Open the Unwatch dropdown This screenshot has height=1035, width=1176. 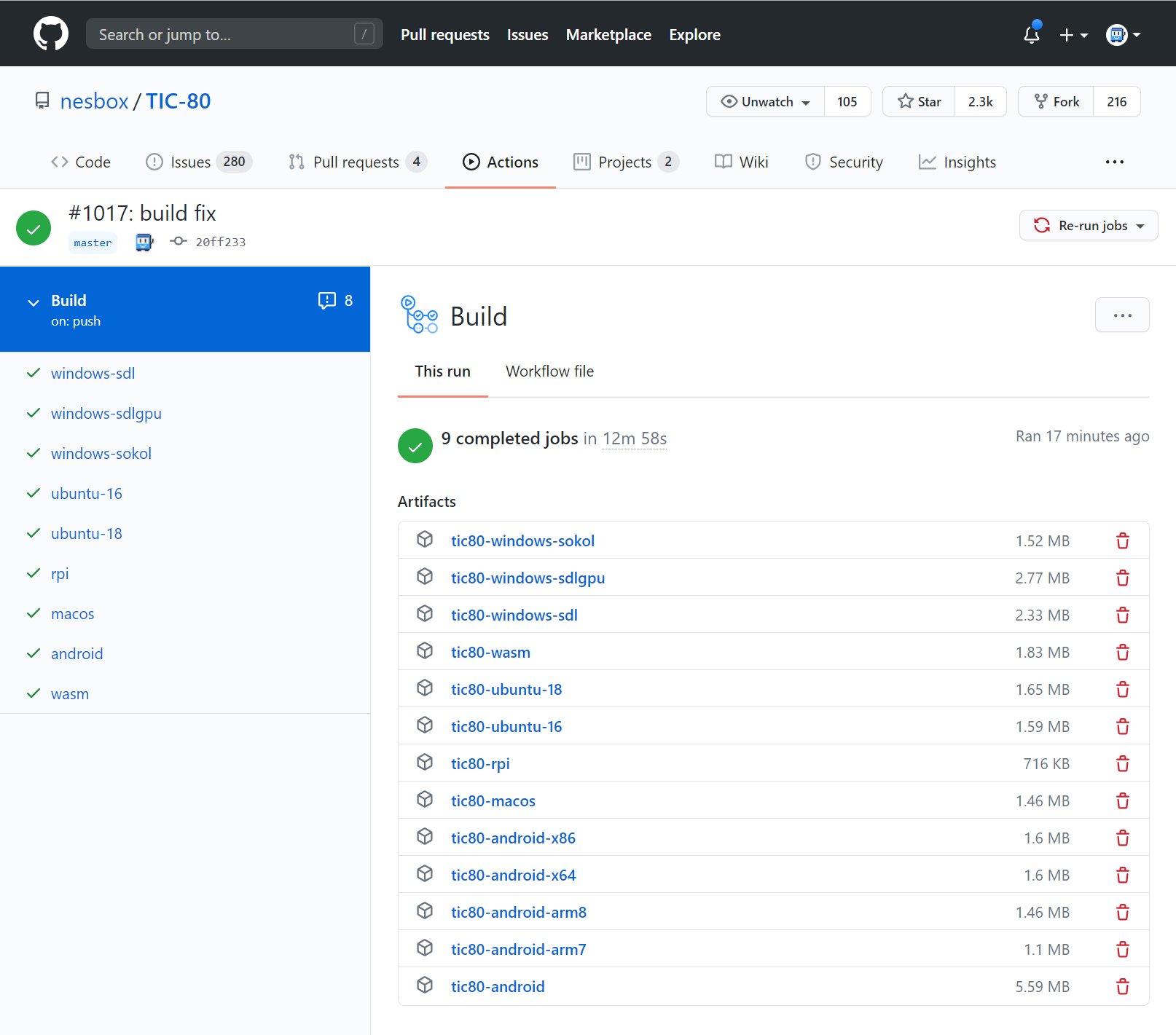[764, 101]
